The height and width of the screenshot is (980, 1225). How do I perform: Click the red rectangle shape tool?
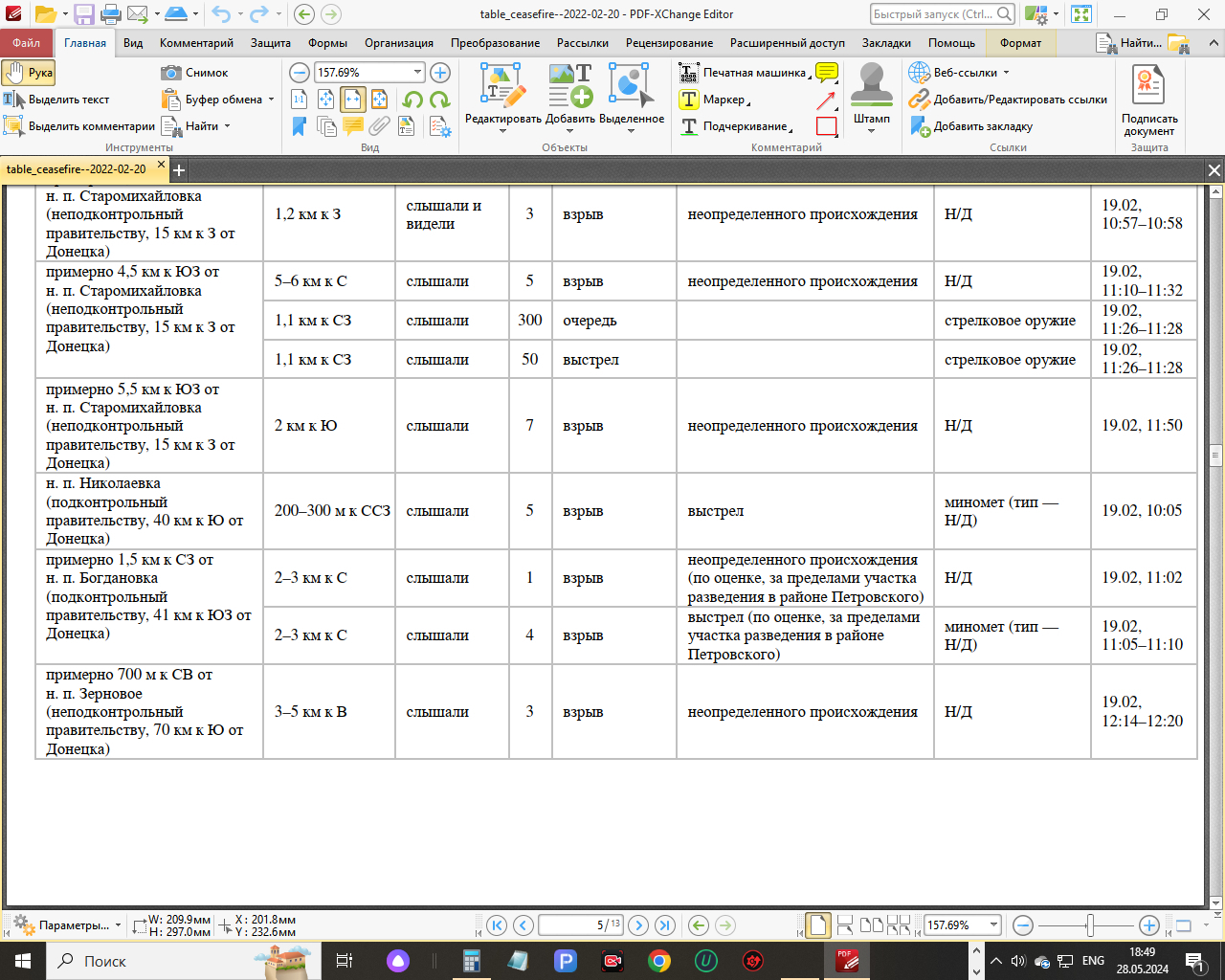point(826,126)
